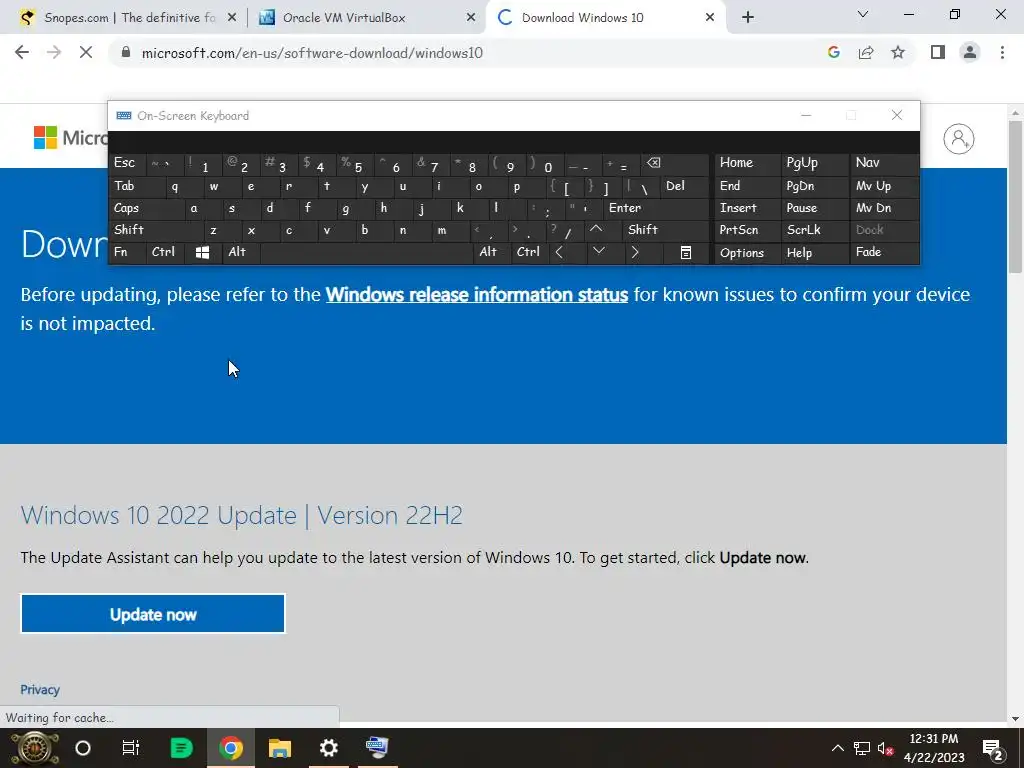
Task: Close the On-Screen Keyboard window
Action: click(897, 116)
